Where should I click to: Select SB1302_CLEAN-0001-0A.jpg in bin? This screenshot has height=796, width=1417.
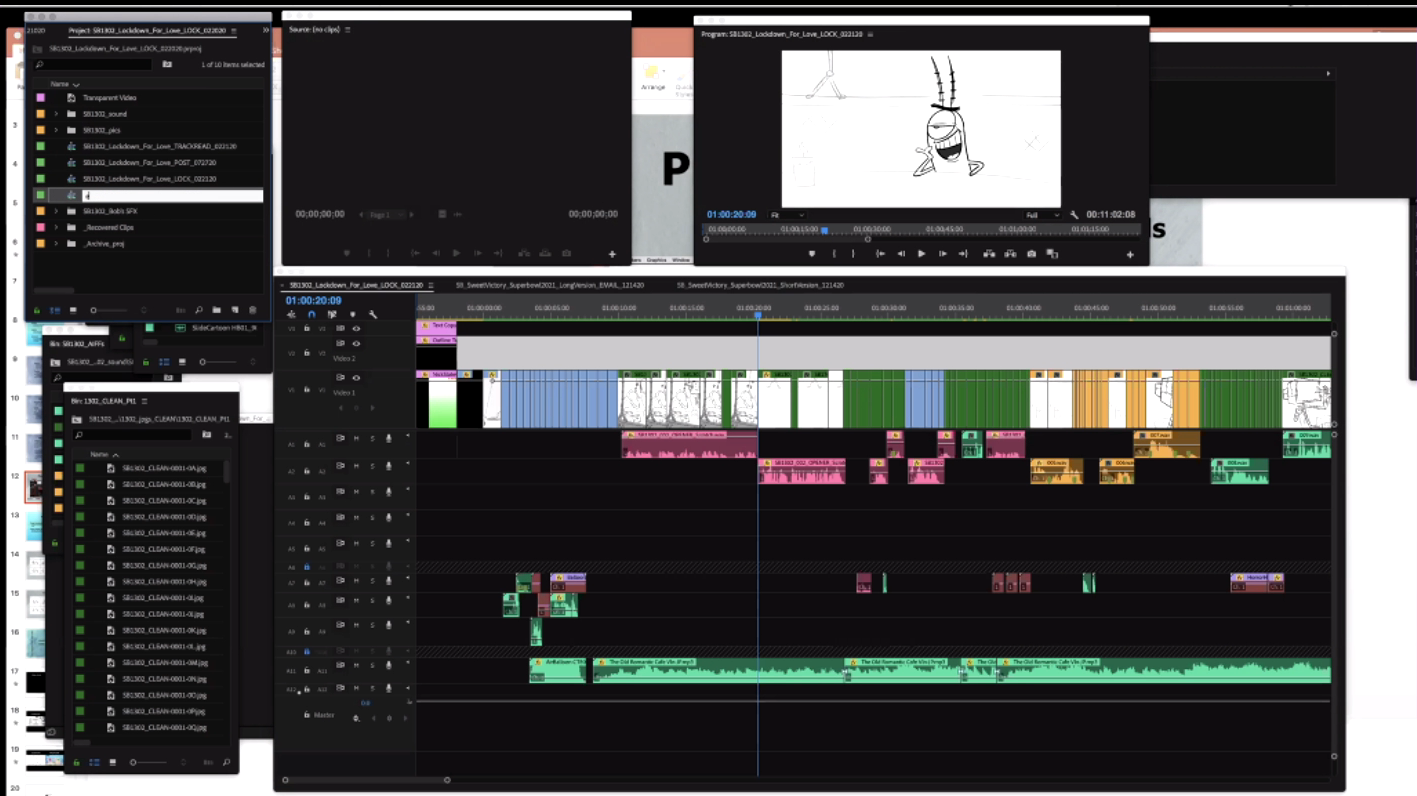[164, 468]
